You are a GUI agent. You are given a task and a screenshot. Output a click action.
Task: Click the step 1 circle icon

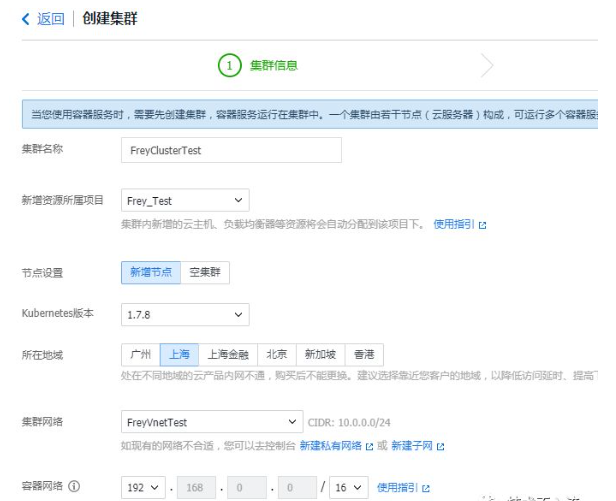(230, 66)
